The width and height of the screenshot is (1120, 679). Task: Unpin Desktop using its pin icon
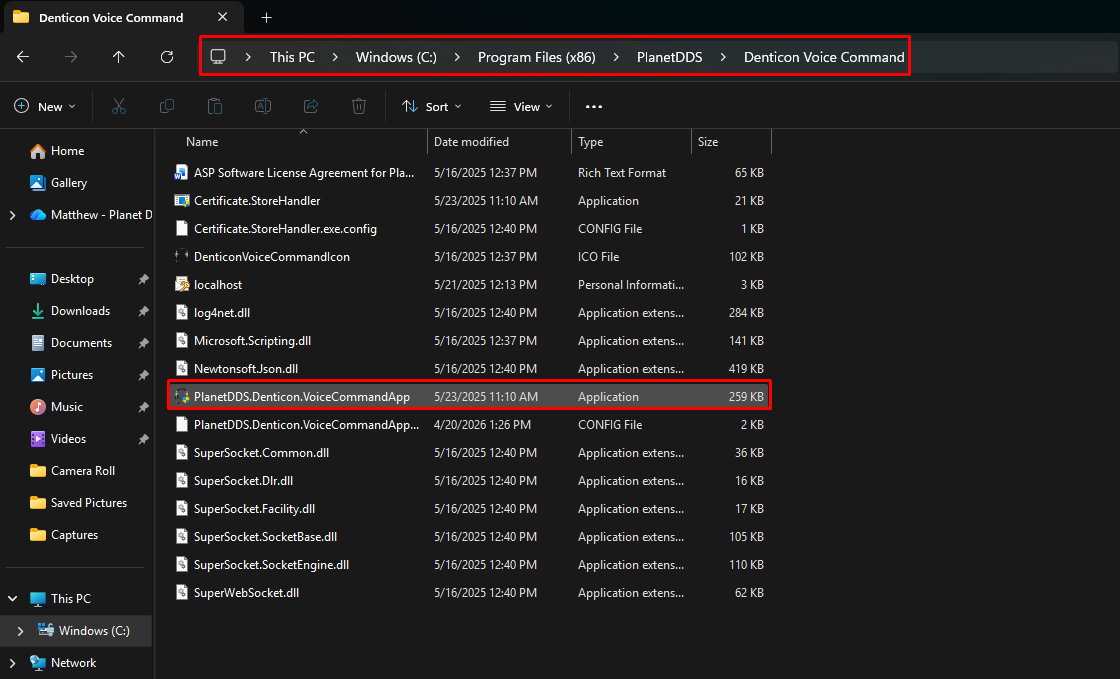[x=143, y=279]
